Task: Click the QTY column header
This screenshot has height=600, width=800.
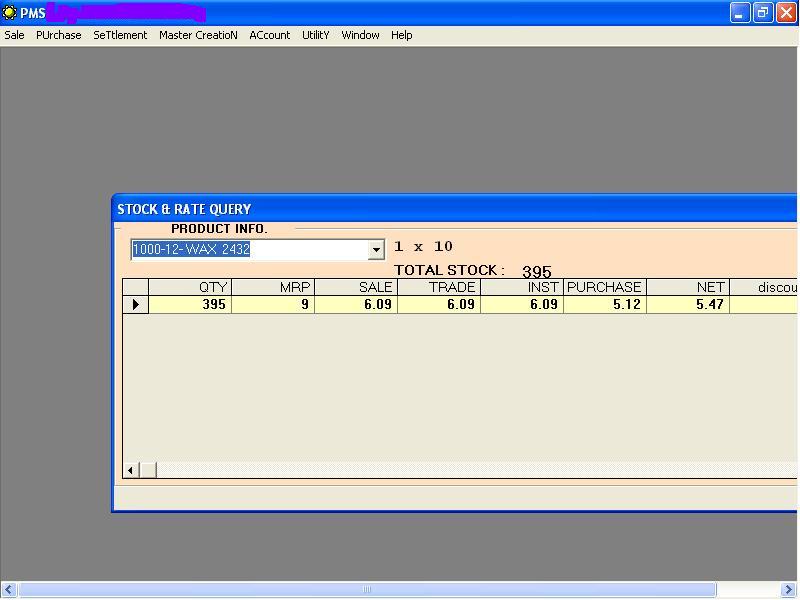Action: pyautogui.click(x=190, y=287)
